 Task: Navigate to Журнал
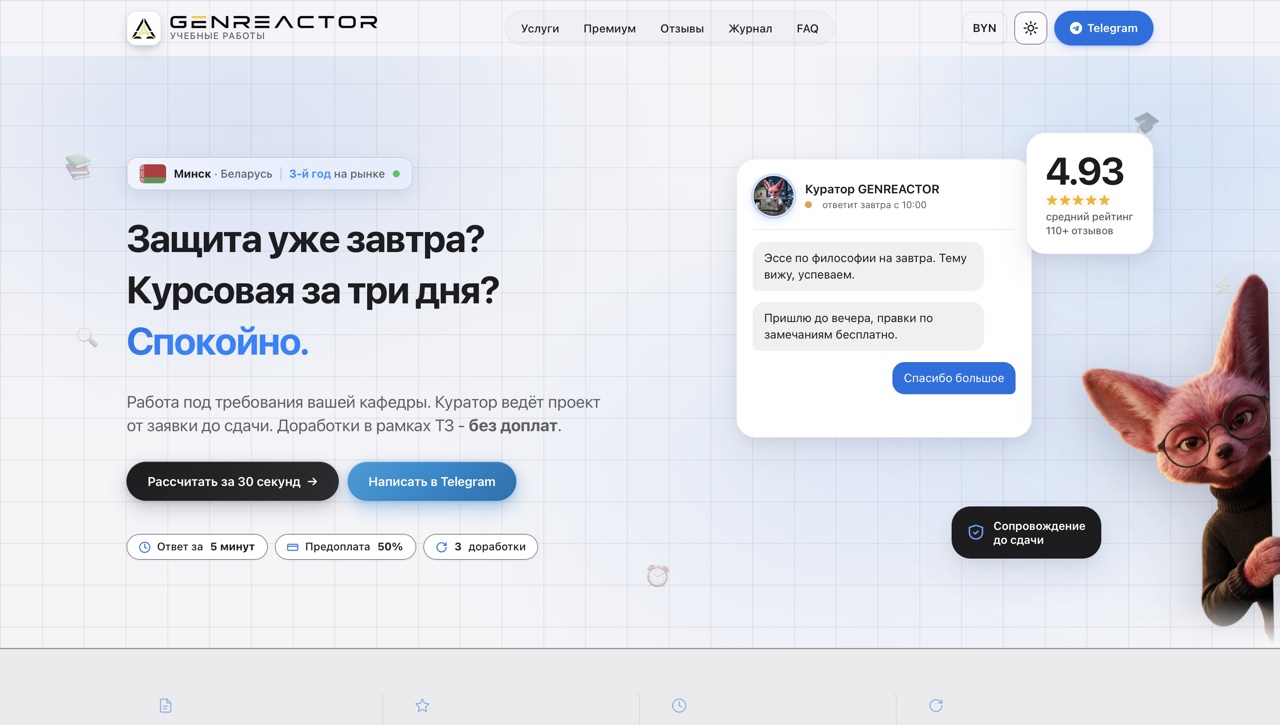[x=750, y=28]
